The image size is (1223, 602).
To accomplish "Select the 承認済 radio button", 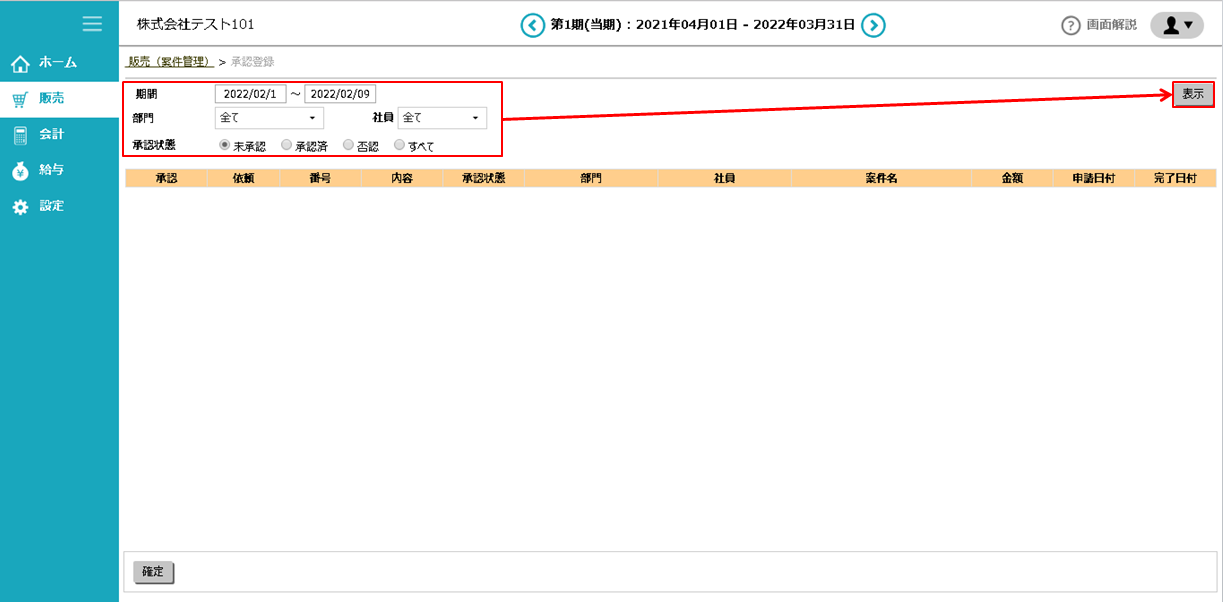I will [287, 145].
